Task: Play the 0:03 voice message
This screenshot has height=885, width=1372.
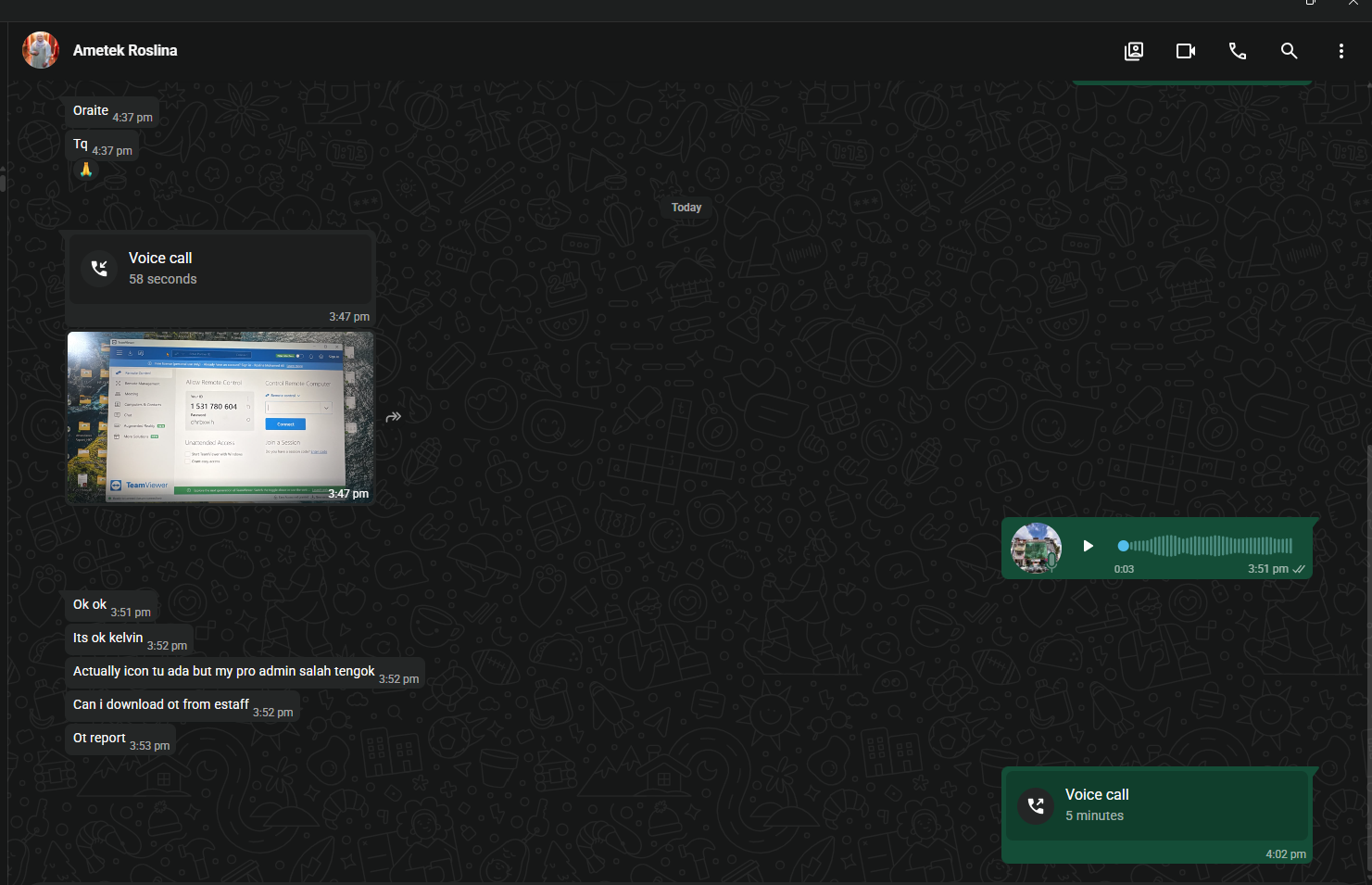Action: pyautogui.click(x=1089, y=546)
